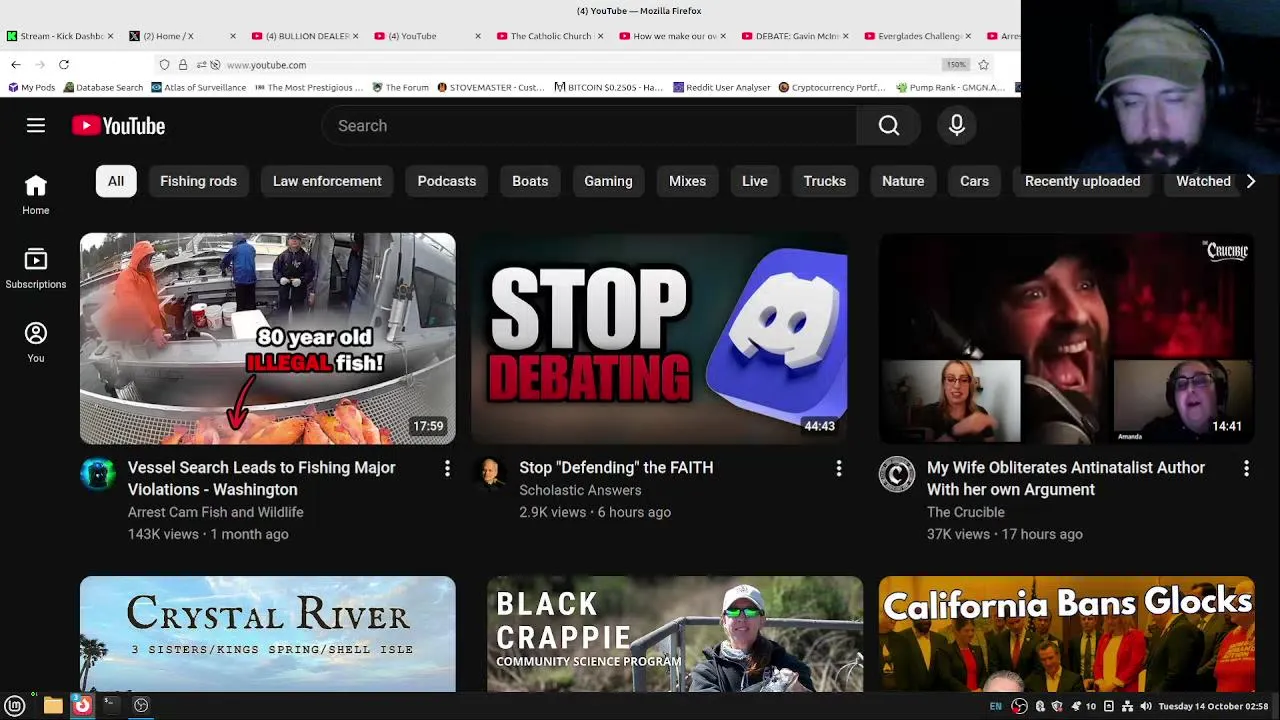Open options menu for My Wife Obliterates video
The height and width of the screenshot is (720, 1280).
1246,468
